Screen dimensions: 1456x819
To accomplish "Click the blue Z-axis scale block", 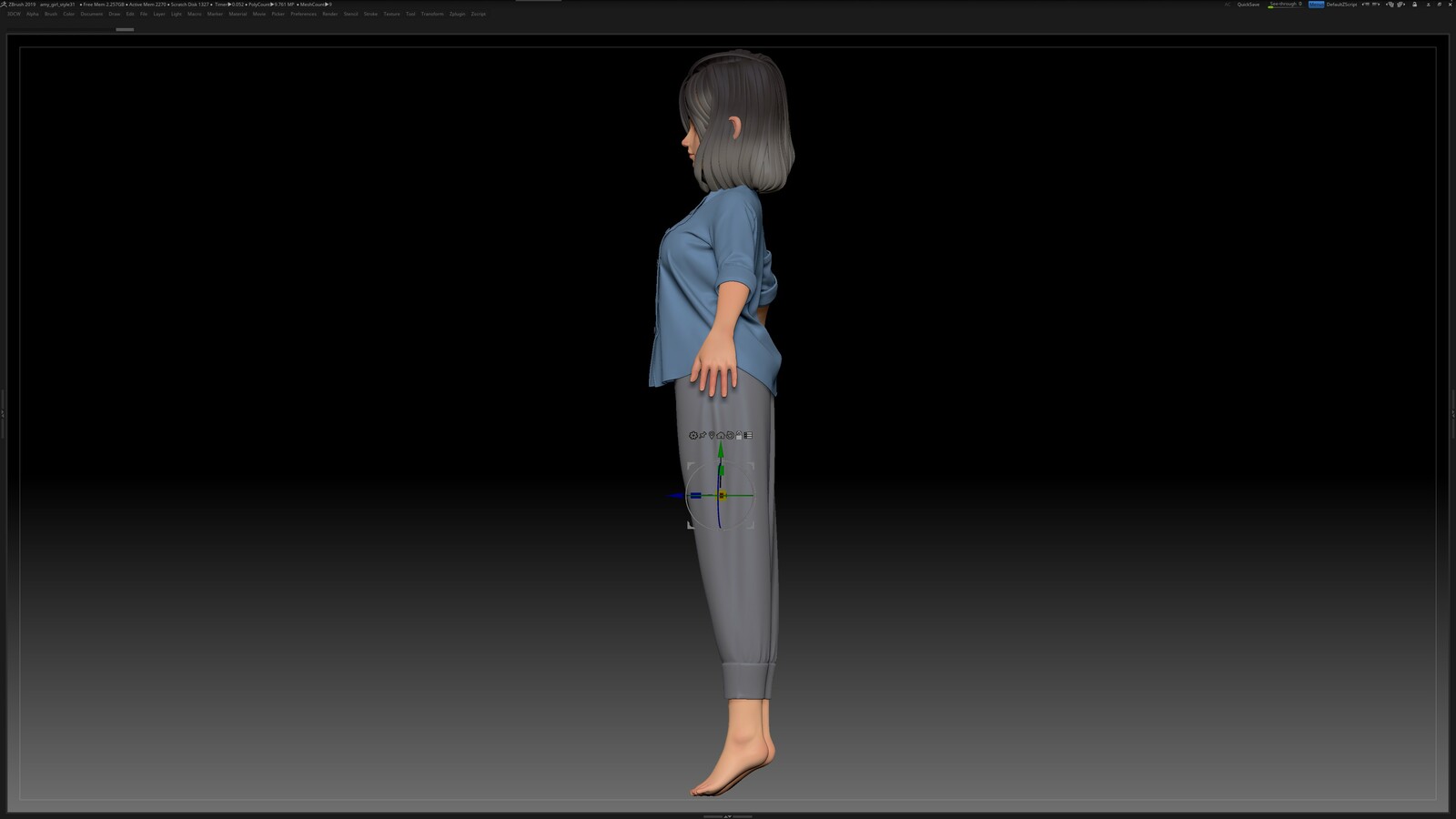I will (696, 496).
